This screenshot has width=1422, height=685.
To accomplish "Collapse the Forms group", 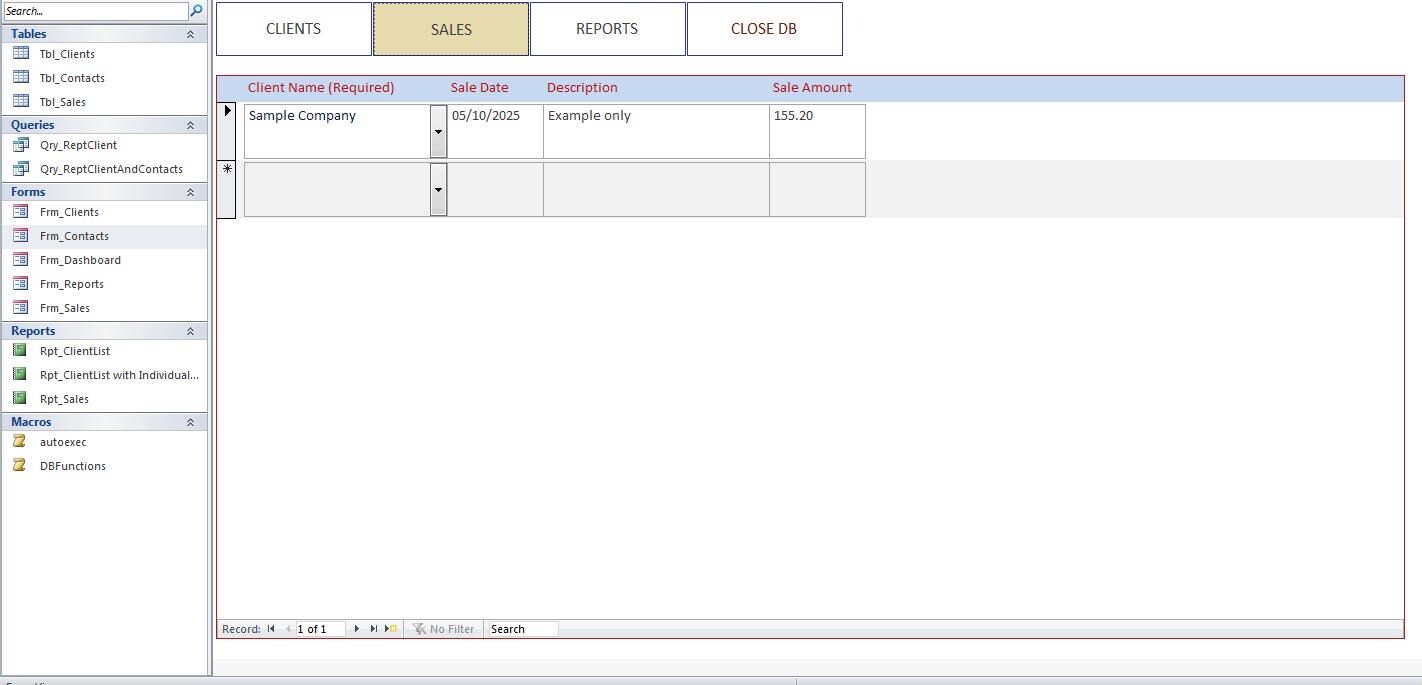I will point(190,192).
